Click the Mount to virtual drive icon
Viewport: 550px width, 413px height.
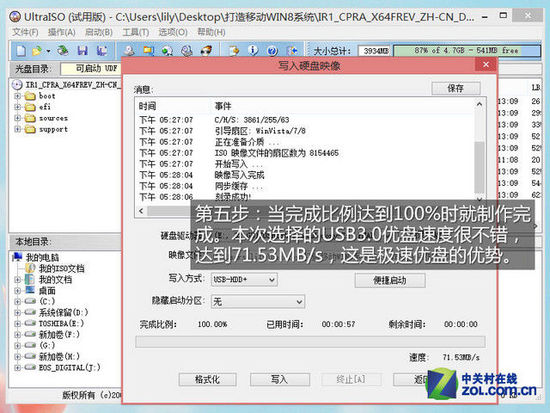[x=187, y=51]
